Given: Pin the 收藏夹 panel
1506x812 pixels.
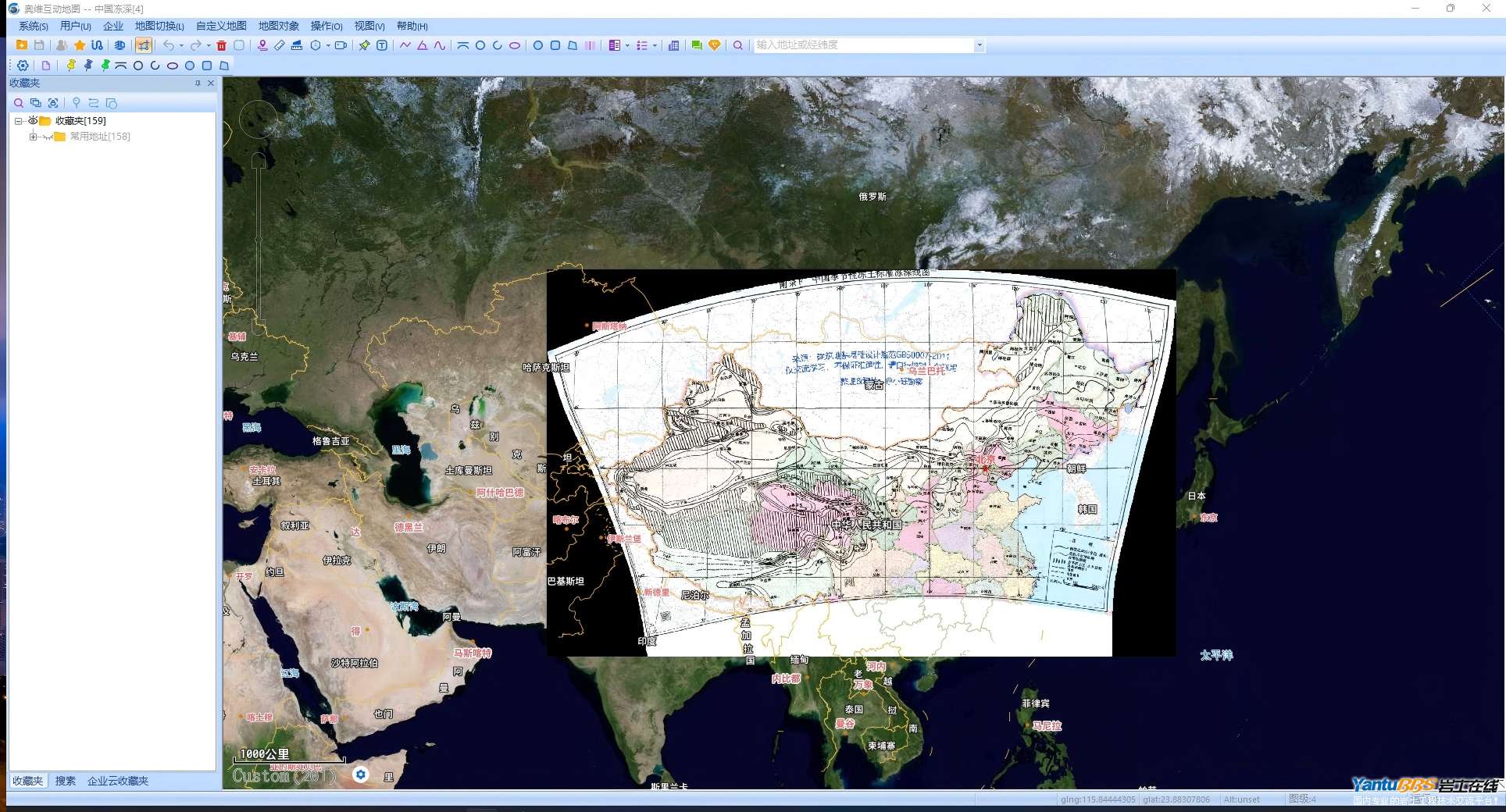Looking at the screenshot, I should tap(198, 83).
